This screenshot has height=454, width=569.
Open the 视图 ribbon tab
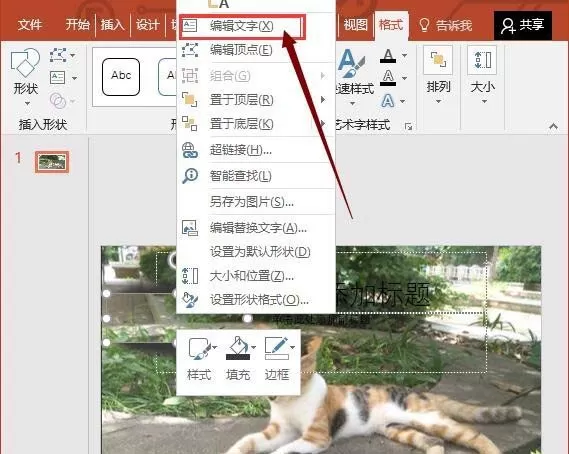(355, 25)
